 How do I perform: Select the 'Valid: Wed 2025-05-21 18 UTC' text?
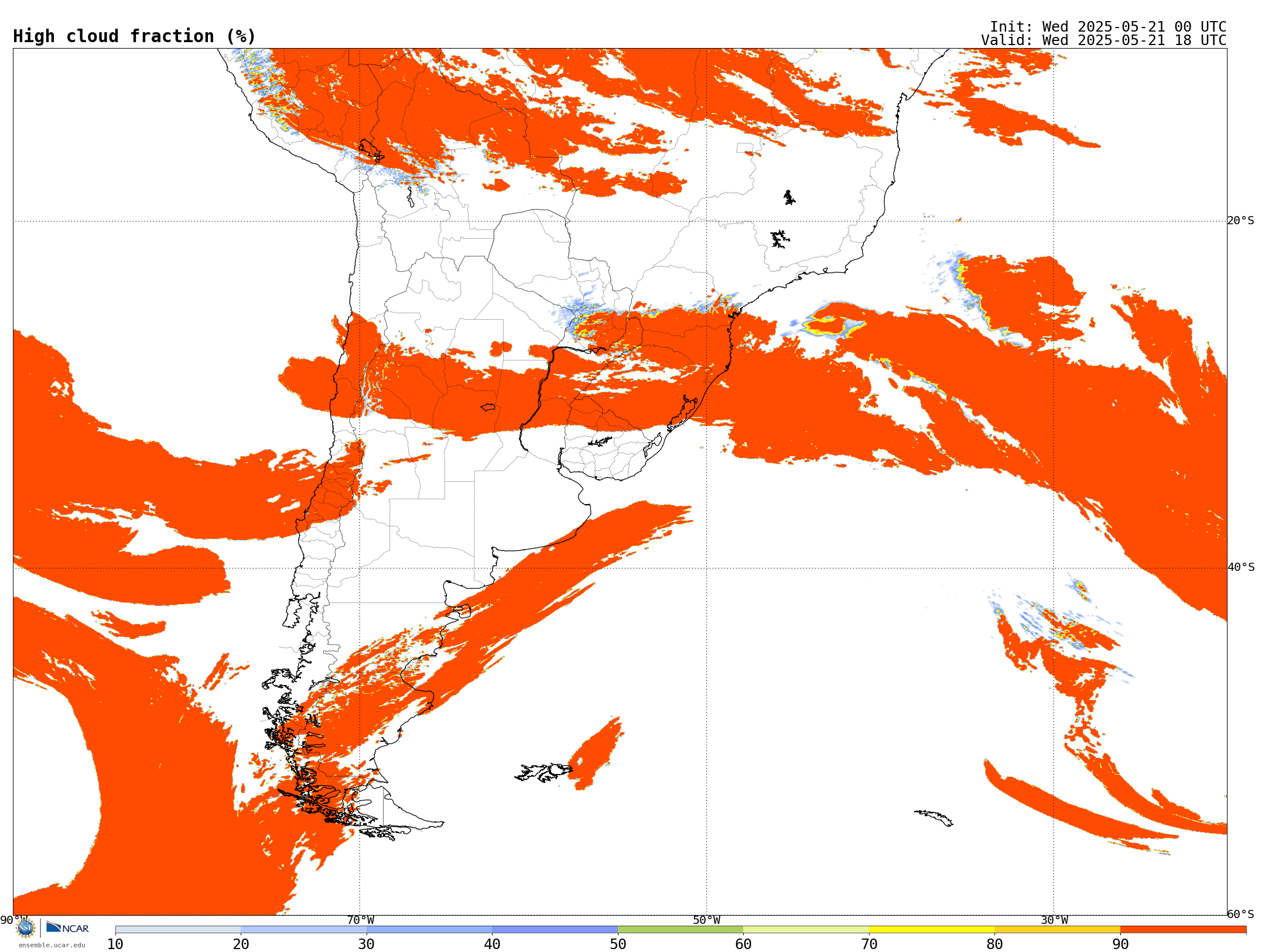[1104, 40]
